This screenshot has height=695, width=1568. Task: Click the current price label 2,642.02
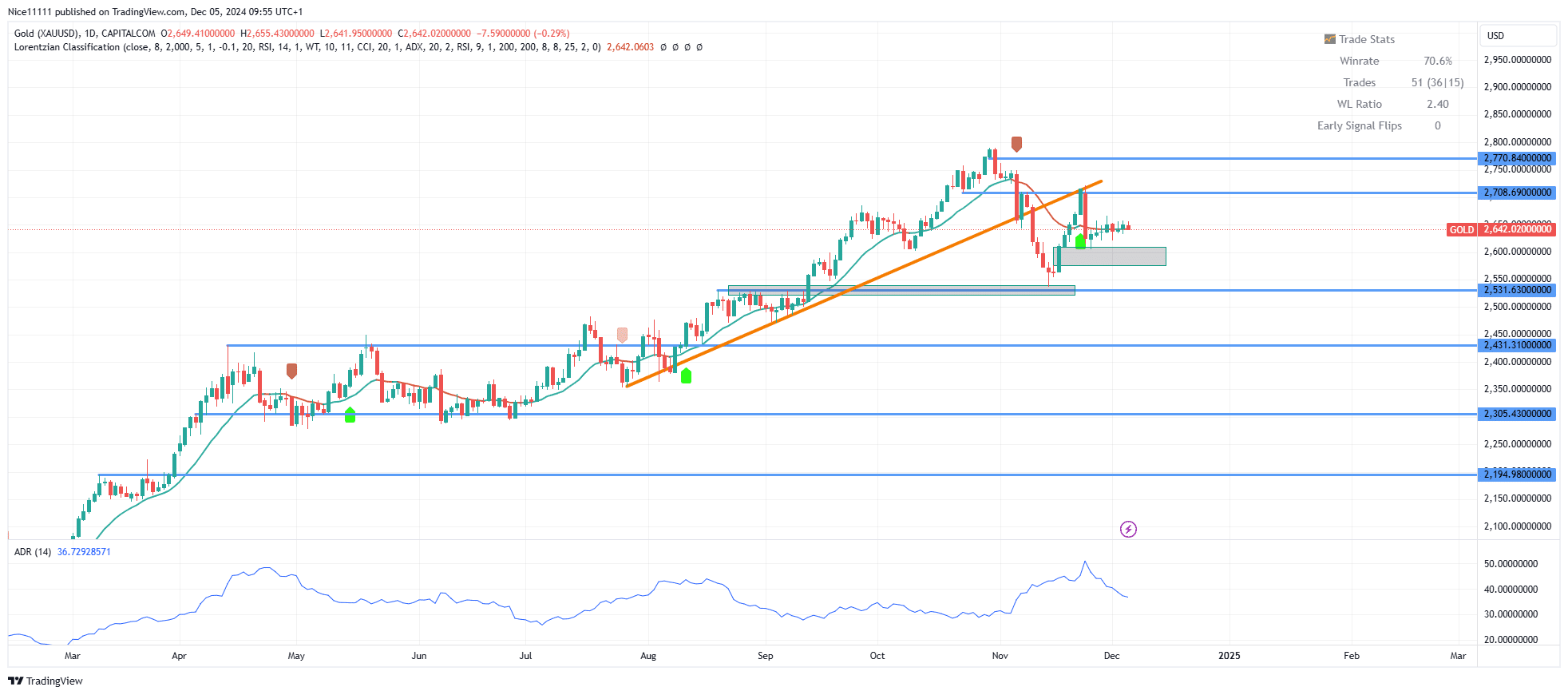point(1518,229)
